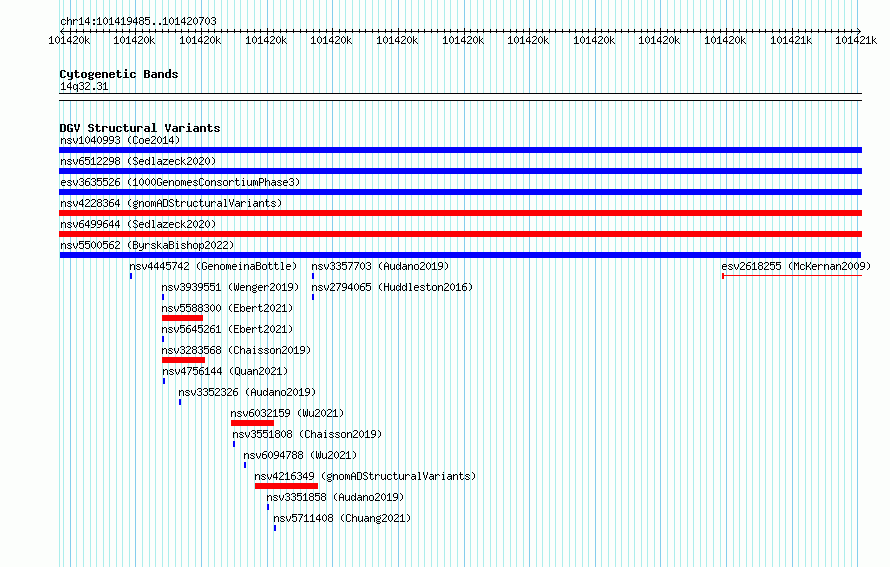Open esv3635526 (1000GenomesConsortiumPhase3) label
Image resolution: width=890 pixels, height=567 pixels.
tap(180, 182)
